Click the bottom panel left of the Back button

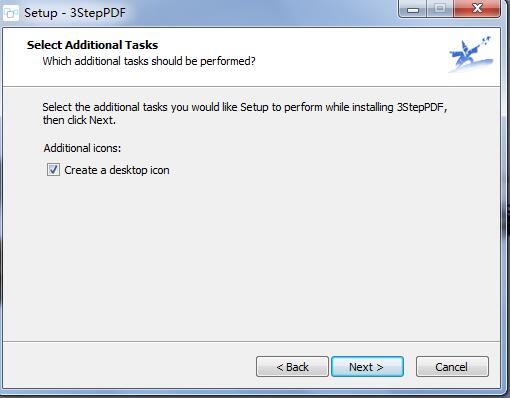coord(130,365)
